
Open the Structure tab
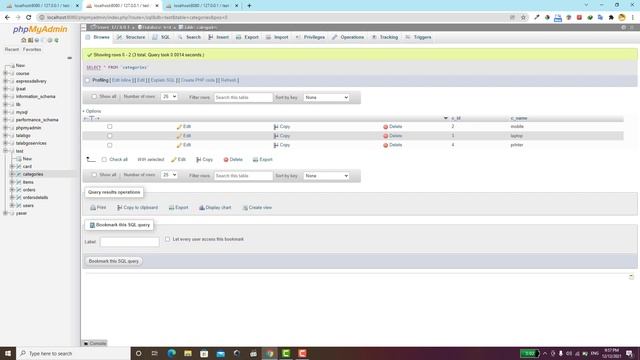[x=131, y=37]
